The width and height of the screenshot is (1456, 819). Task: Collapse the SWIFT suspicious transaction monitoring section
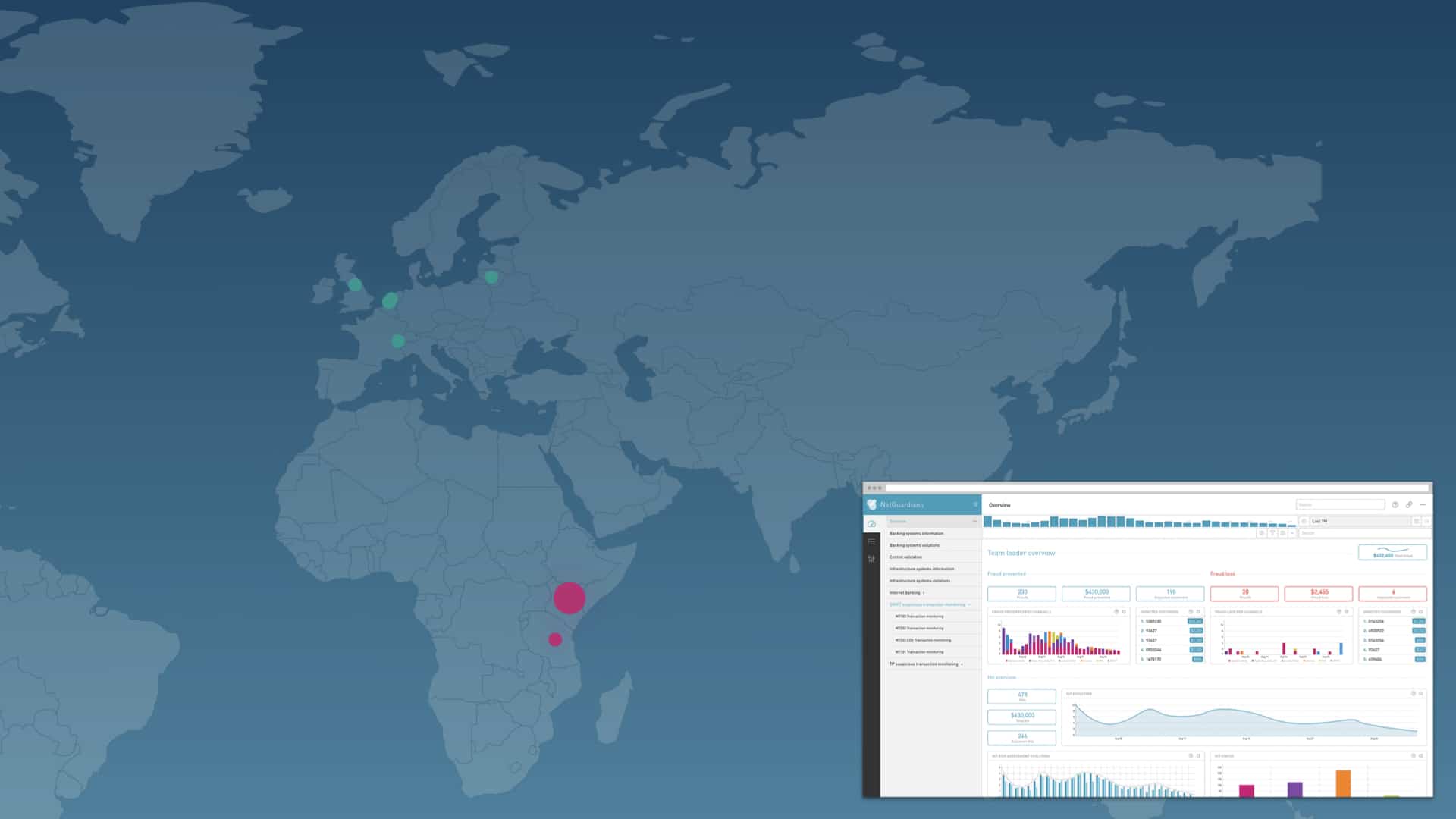(x=968, y=604)
